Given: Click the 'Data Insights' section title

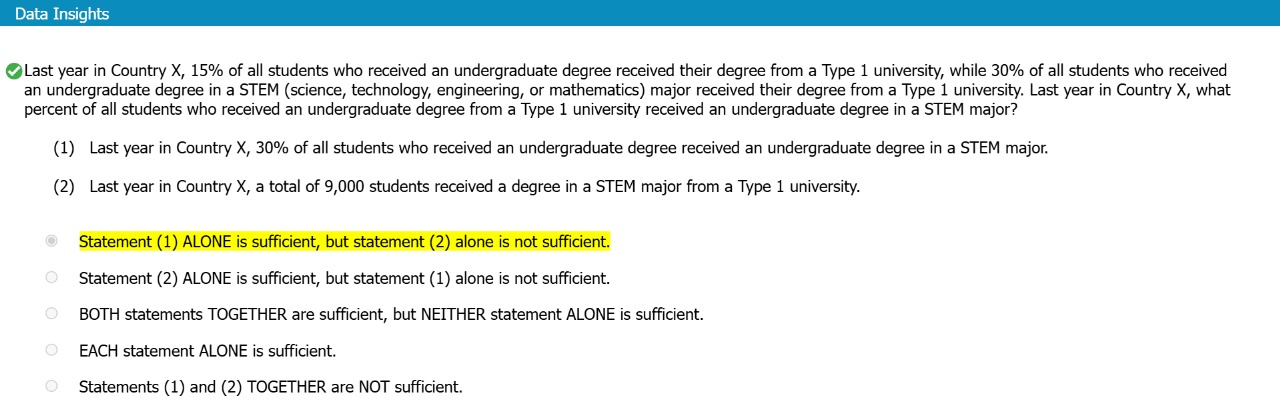Looking at the screenshot, I should (62, 14).
